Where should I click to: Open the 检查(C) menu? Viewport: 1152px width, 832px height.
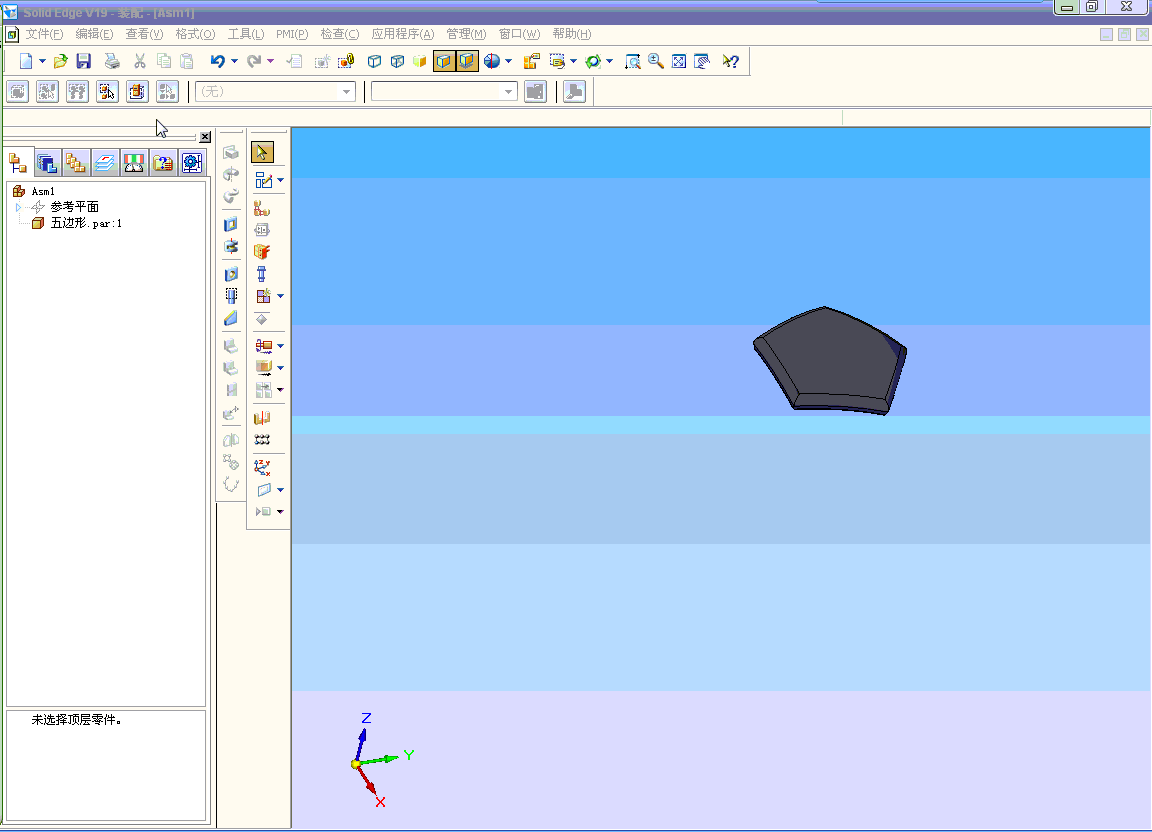click(339, 34)
